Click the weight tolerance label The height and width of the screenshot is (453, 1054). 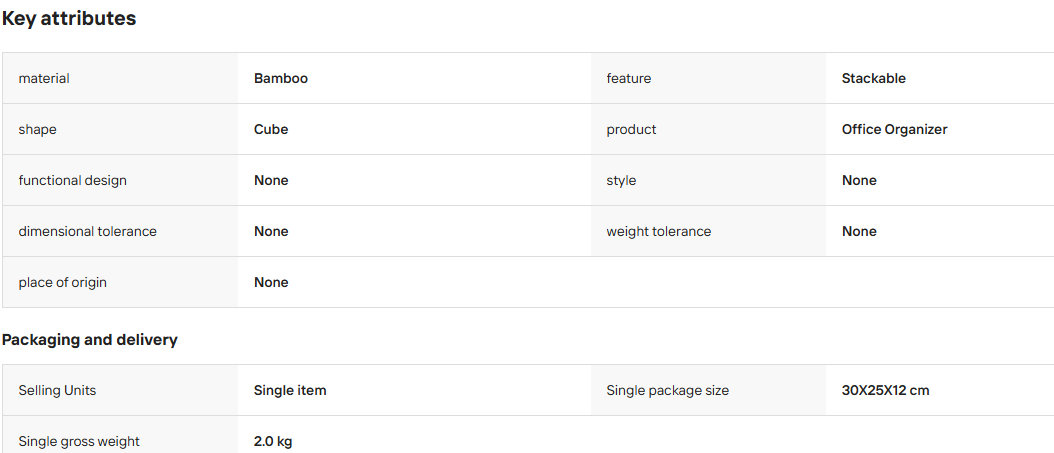[x=659, y=232]
